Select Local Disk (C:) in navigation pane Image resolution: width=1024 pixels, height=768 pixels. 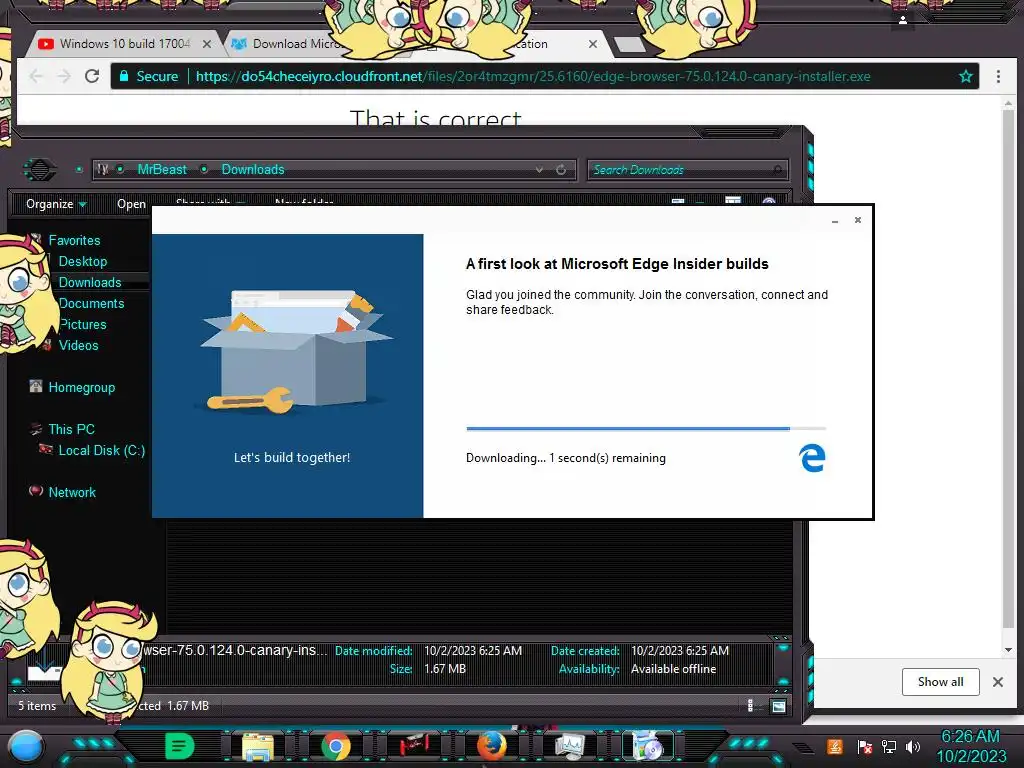[102, 450]
